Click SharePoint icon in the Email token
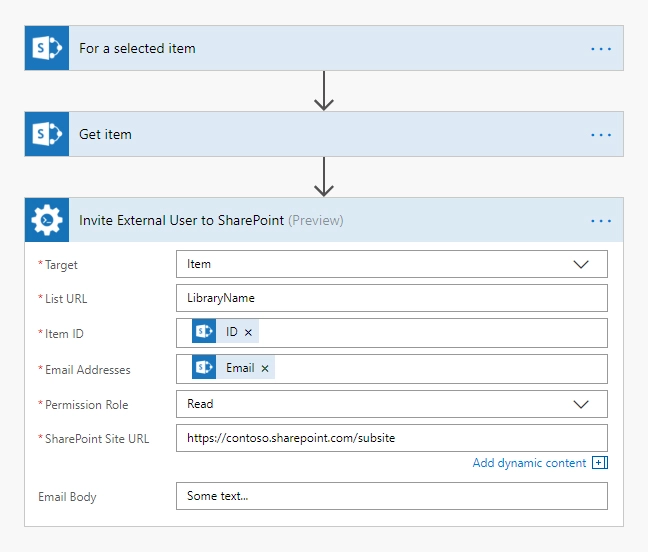This screenshot has width=648, height=552. [x=204, y=367]
